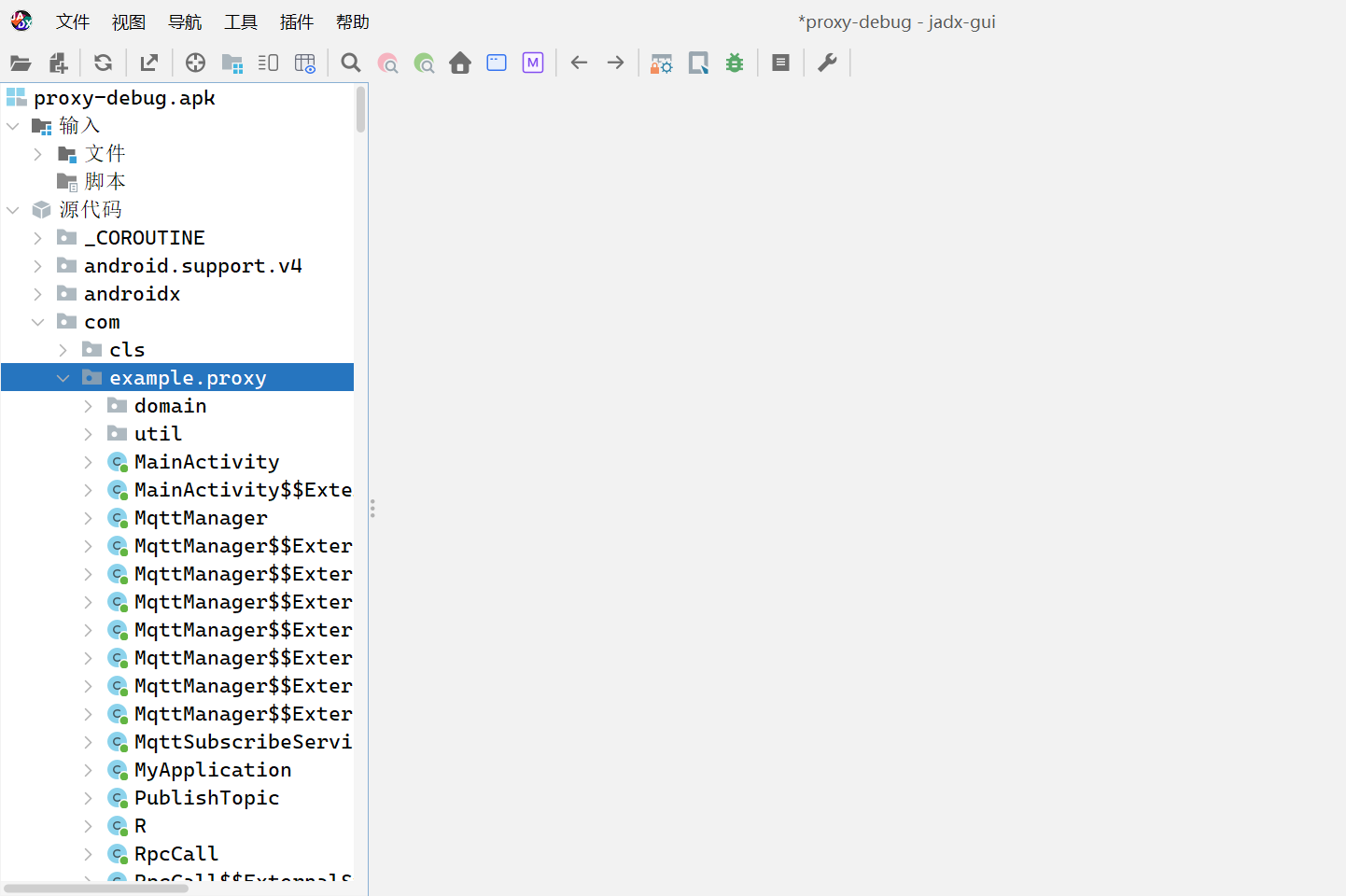The height and width of the screenshot is (896, 1346).
Task: Click the list-and-page toolbar icon
Action: (x=269, y=63)
